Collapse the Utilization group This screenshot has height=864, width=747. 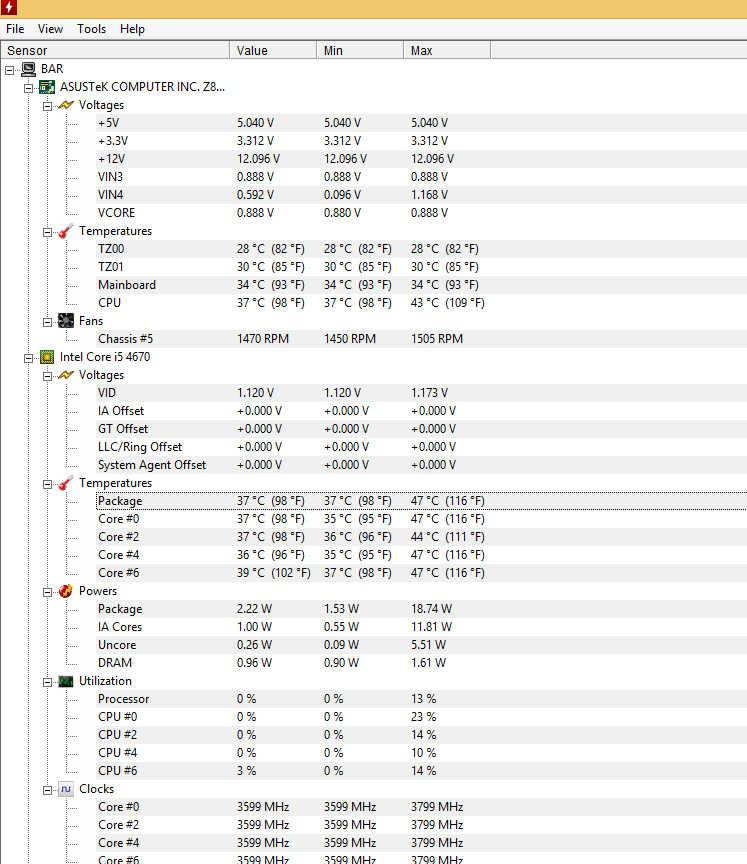(x=47, y=682)
